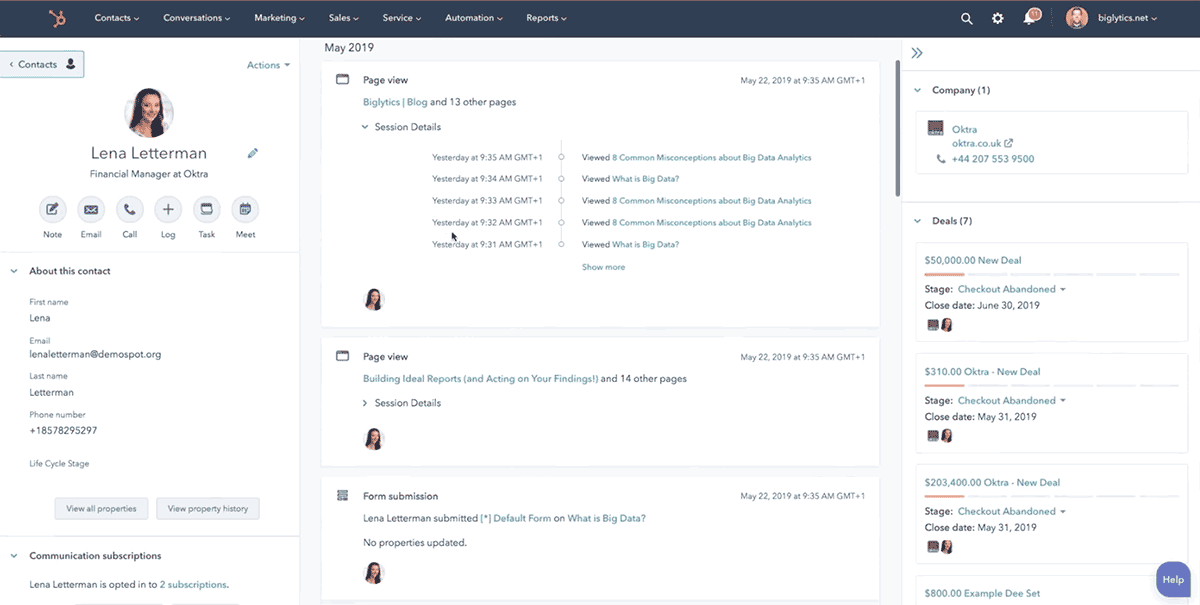Open the Reports menu
The height and width of the screenshot is (605, 1200).
547,18
